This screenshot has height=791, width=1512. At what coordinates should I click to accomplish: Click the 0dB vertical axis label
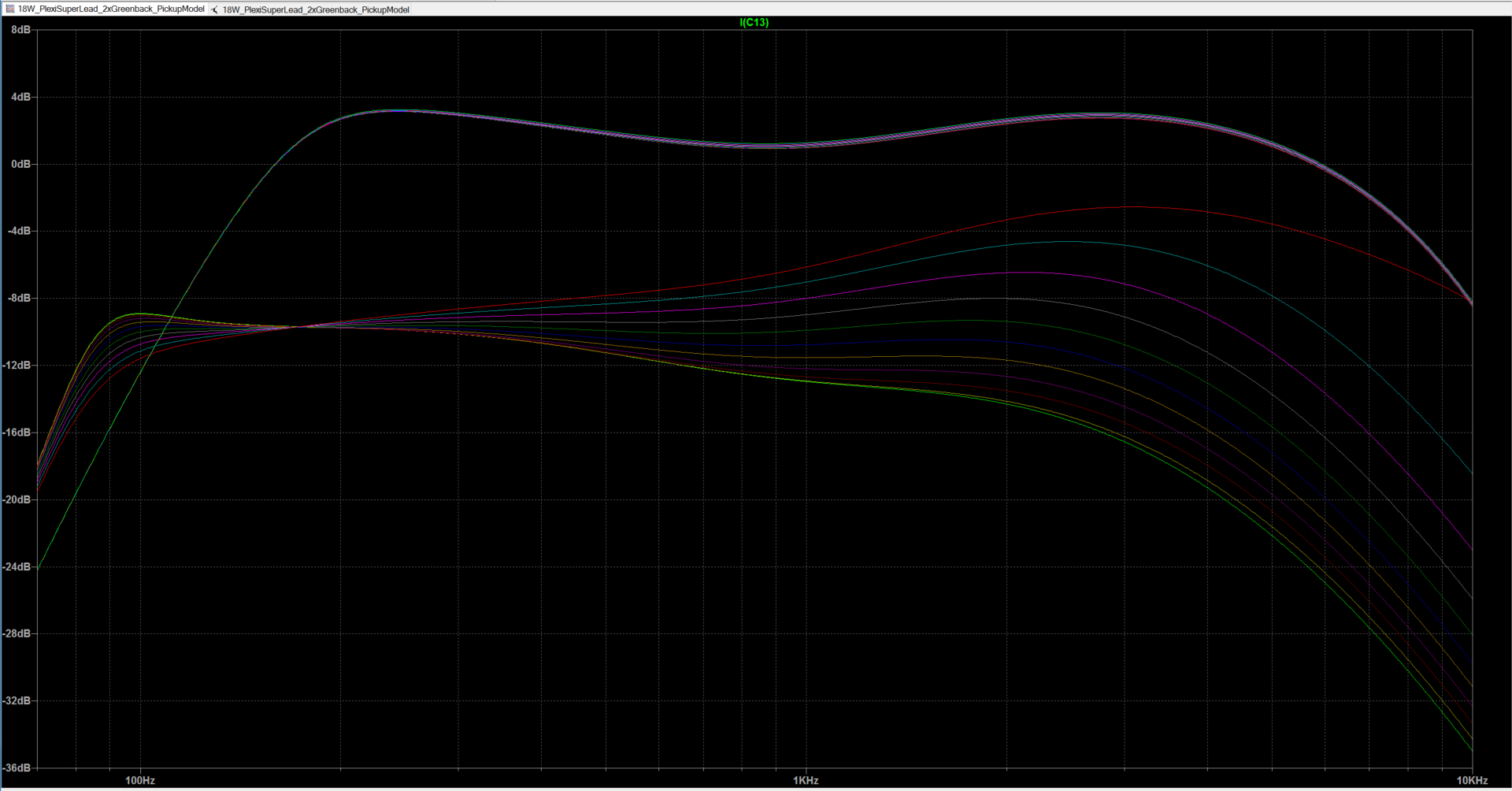(x=20, y=164)
